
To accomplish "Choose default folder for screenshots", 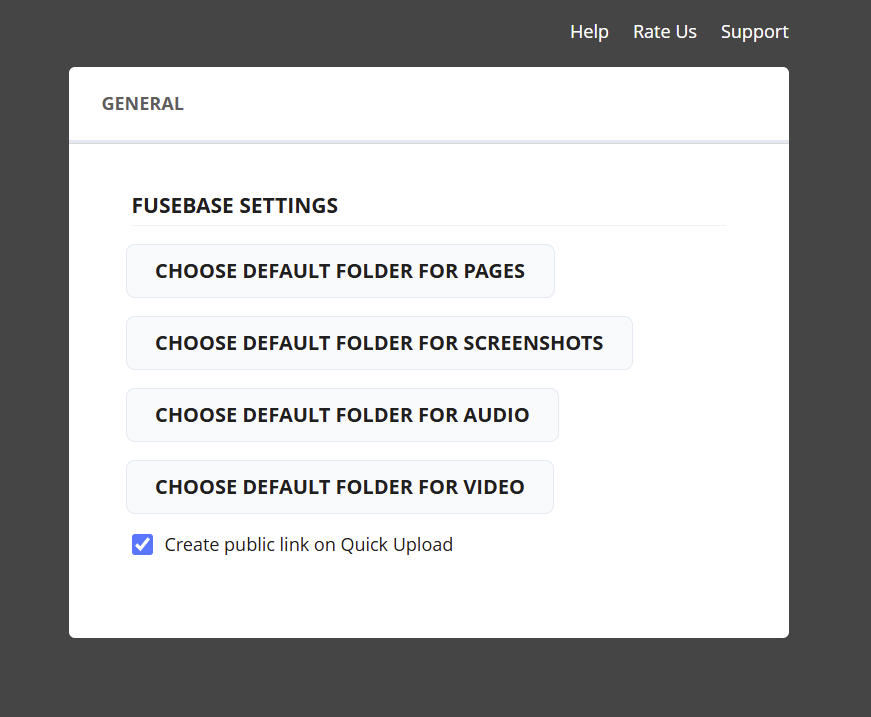I will (379, 343).
